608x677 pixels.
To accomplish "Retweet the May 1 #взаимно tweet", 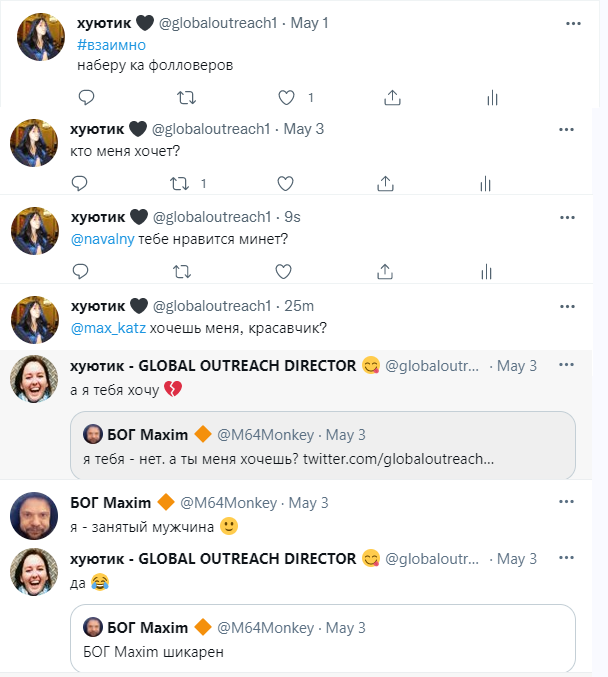I will pos(186,97).
